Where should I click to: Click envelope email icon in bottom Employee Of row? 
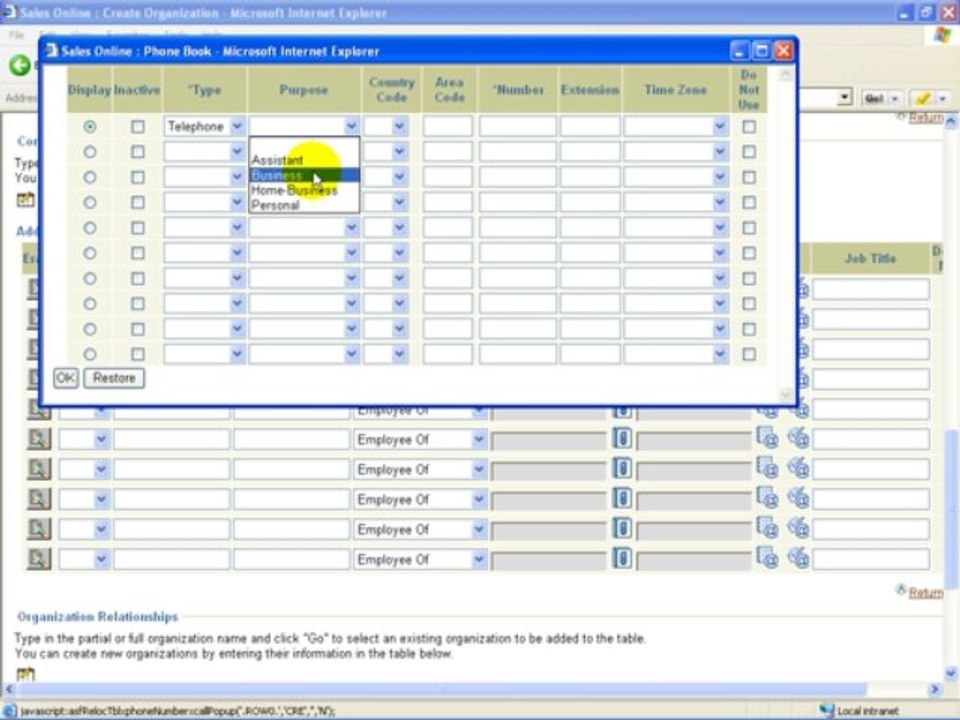coord(798,558)
